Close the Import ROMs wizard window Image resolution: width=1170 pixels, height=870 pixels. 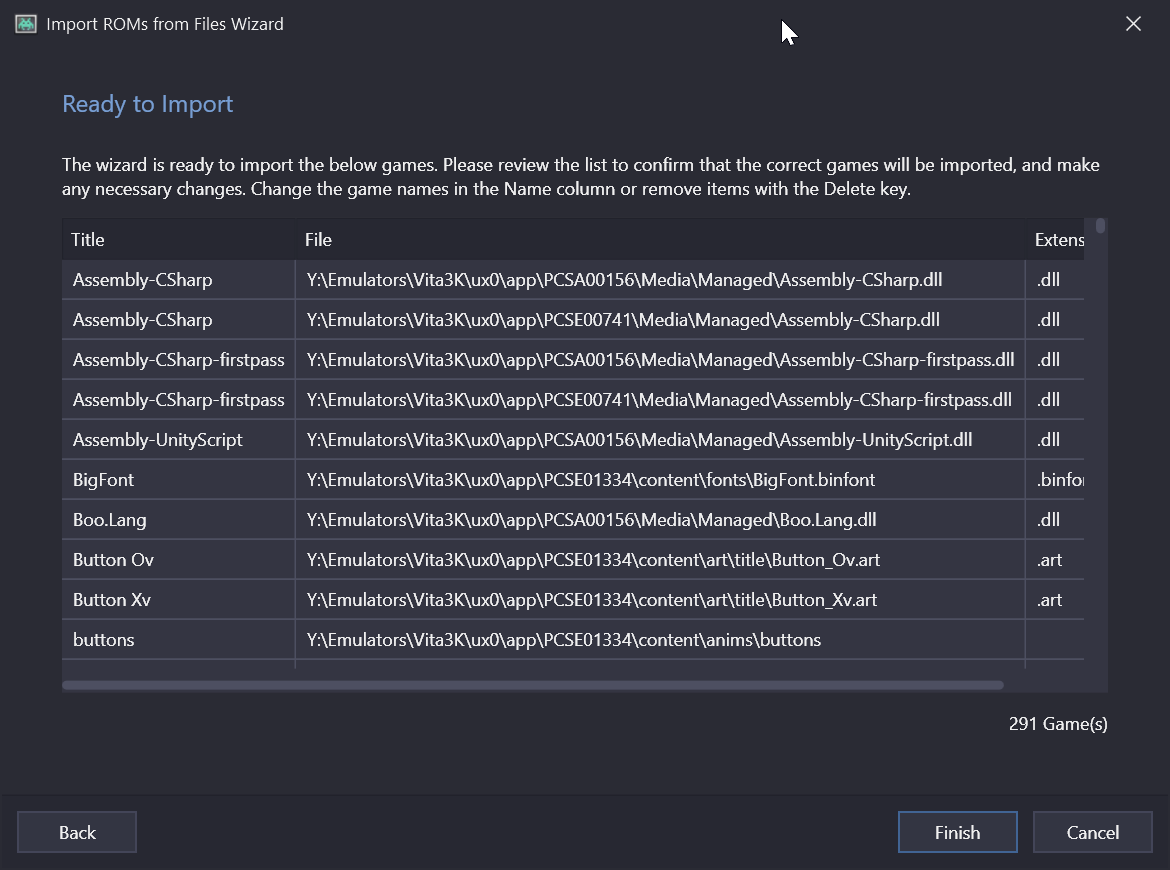[x=1133, y=24]
